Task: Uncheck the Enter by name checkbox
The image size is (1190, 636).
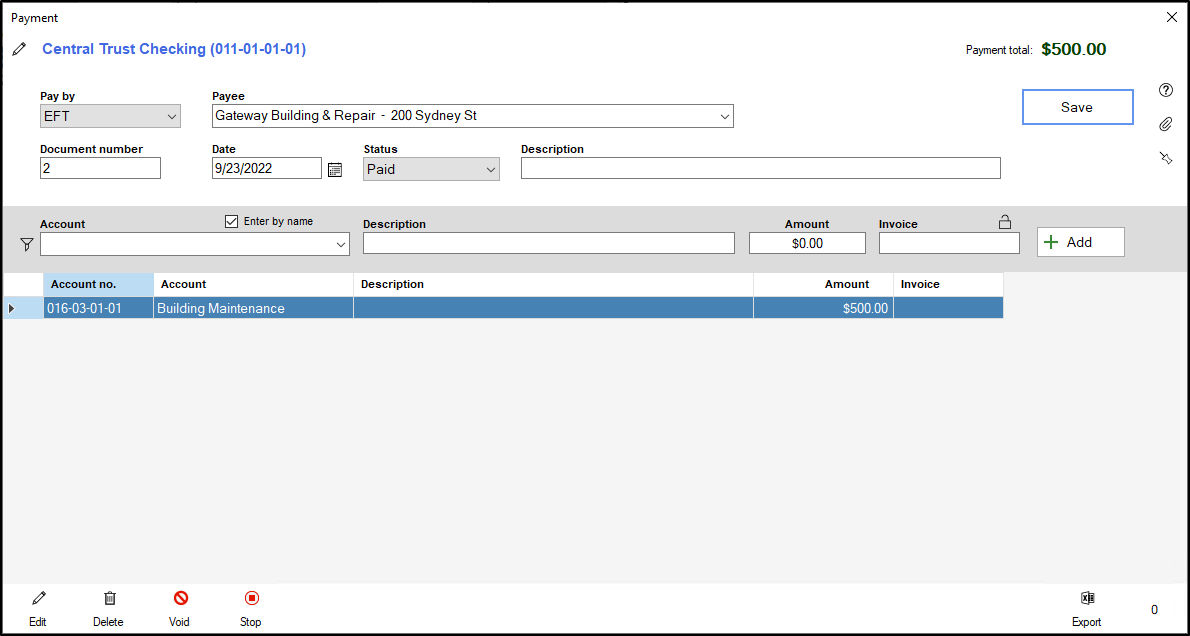Action: 232,222
